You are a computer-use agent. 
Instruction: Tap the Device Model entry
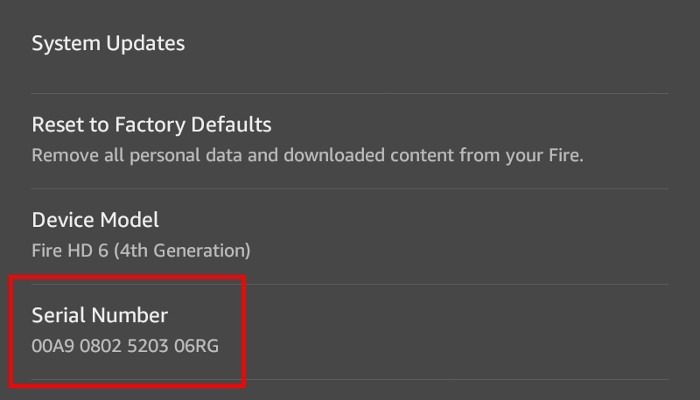95,220
